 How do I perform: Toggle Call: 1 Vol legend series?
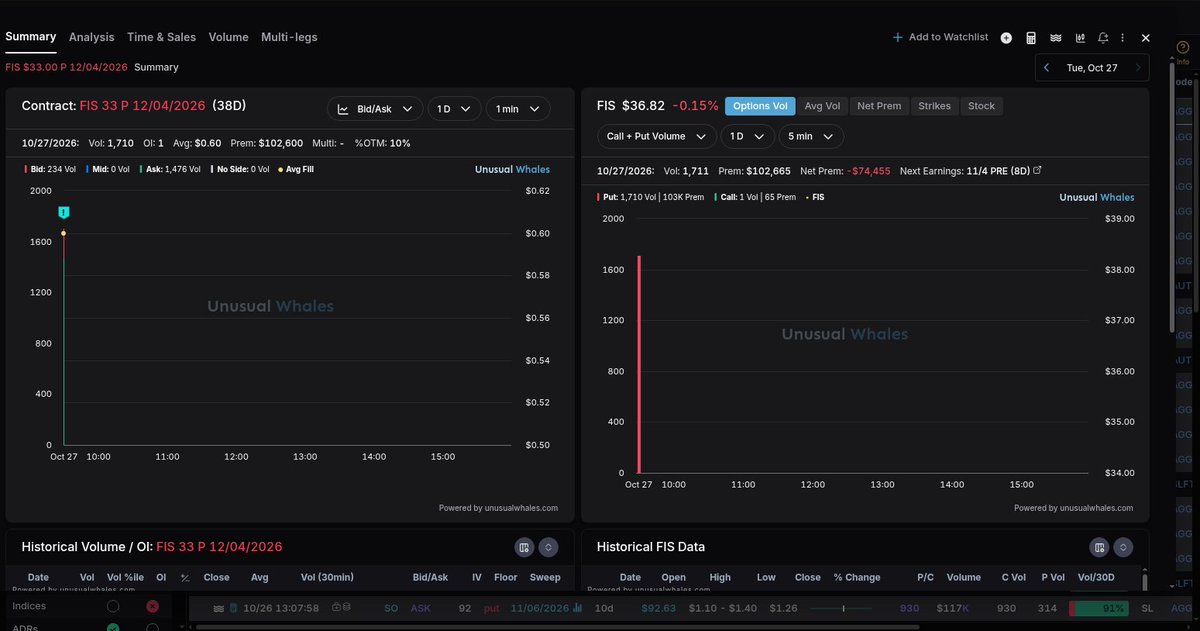pos(757,197)
